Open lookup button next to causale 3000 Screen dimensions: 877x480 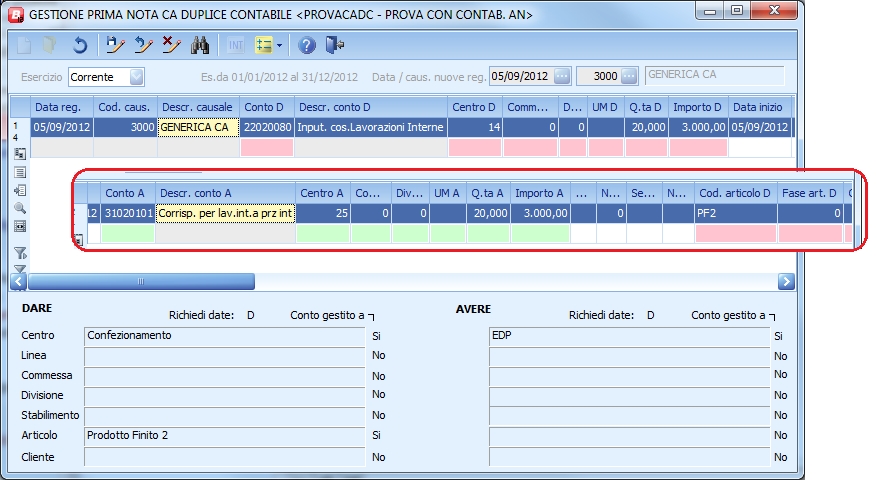point(629,76)
